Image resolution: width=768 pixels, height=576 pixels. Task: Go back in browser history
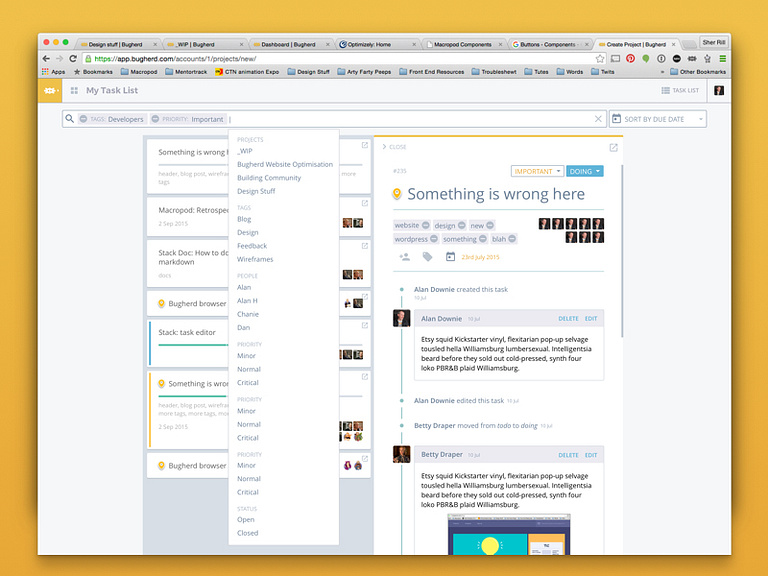[46, 58]
